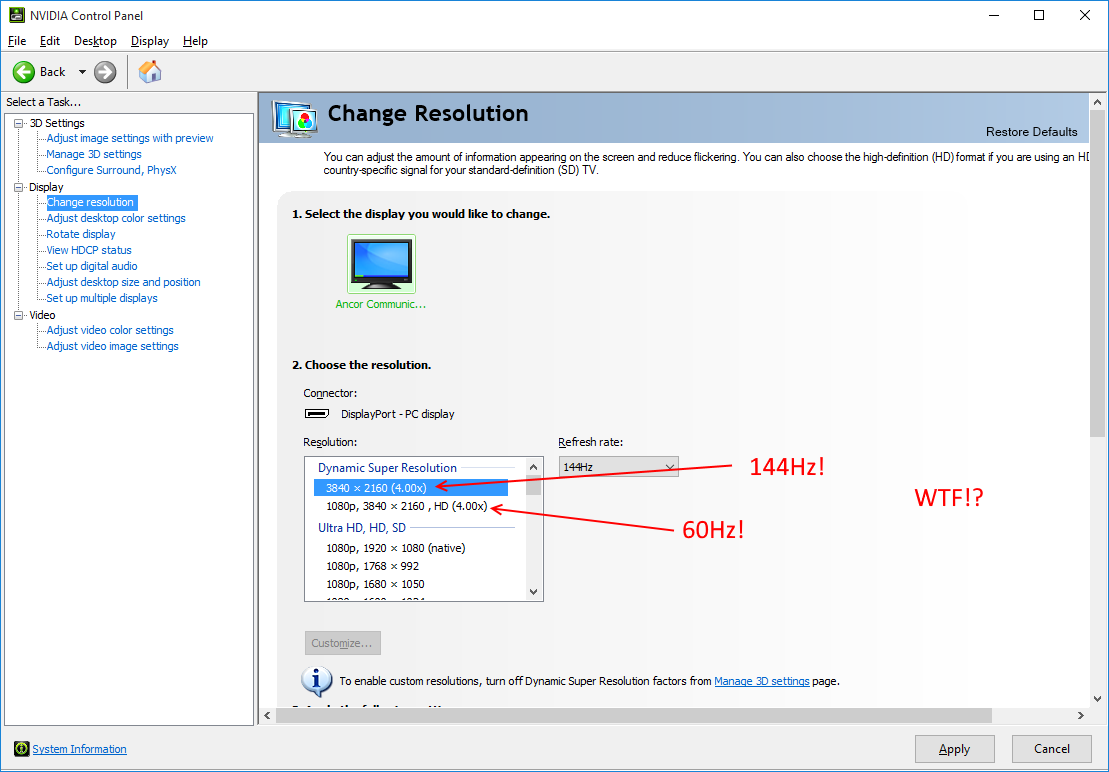
Task: Select 1080p, 1920 × 1080 (native)
Action: tap(395, 548)
